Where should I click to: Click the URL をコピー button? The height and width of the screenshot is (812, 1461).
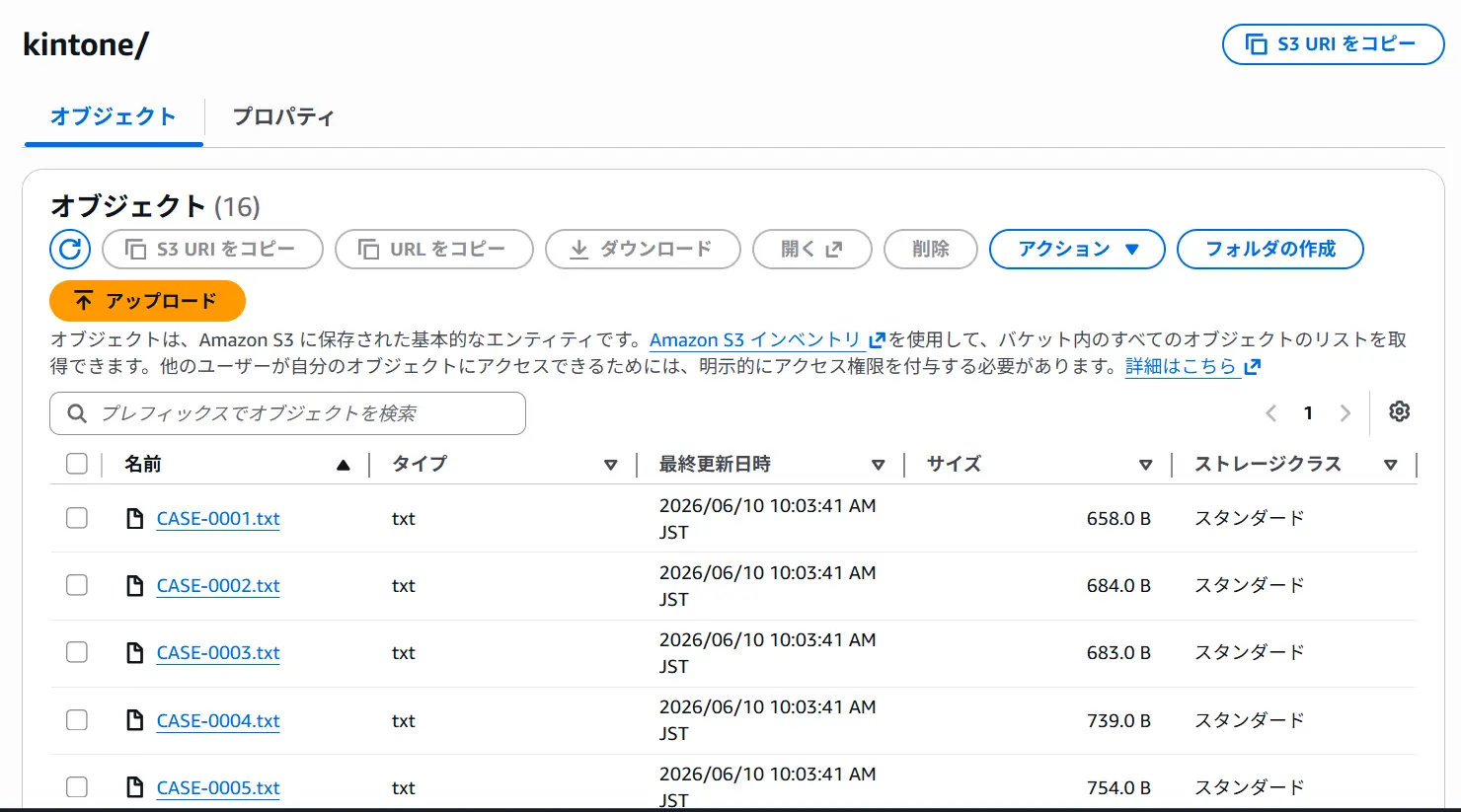(434, 250)
